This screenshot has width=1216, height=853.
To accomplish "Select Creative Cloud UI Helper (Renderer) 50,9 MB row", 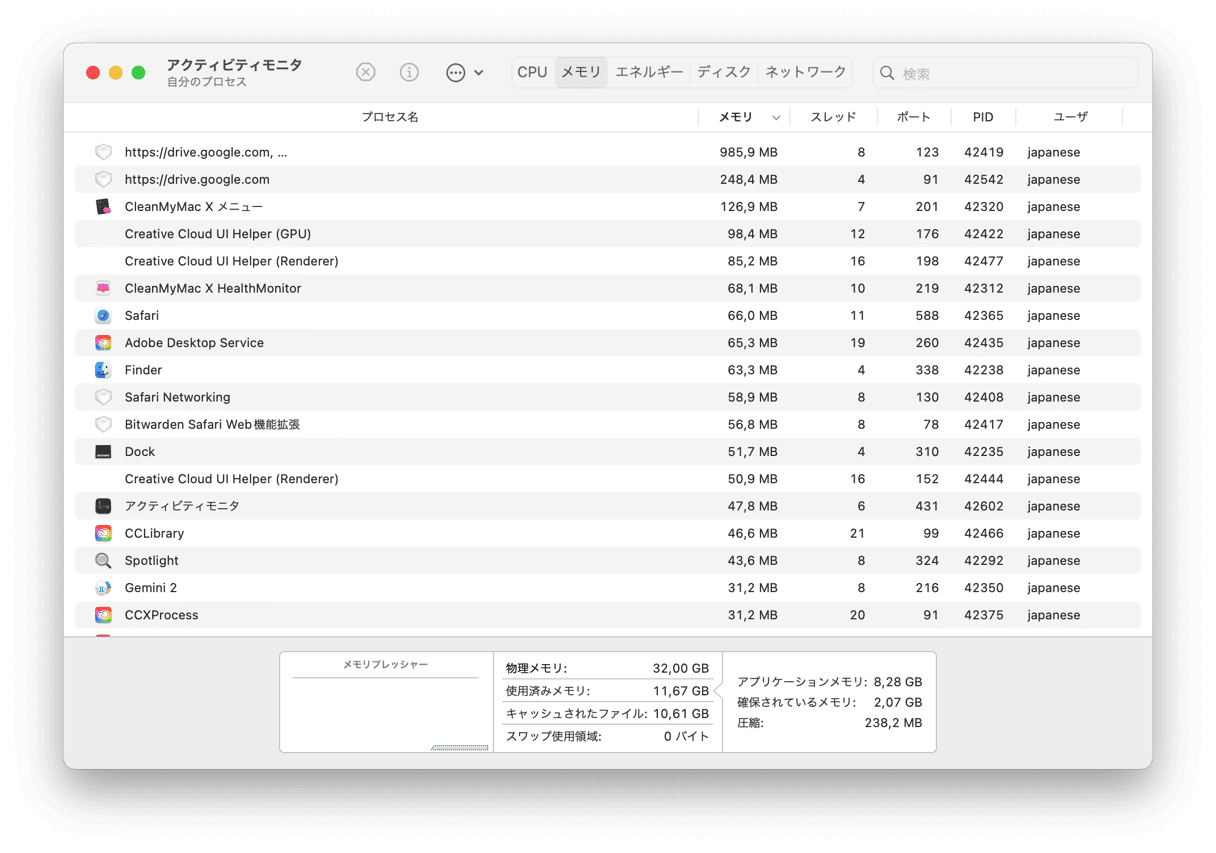I will [608, 479].
